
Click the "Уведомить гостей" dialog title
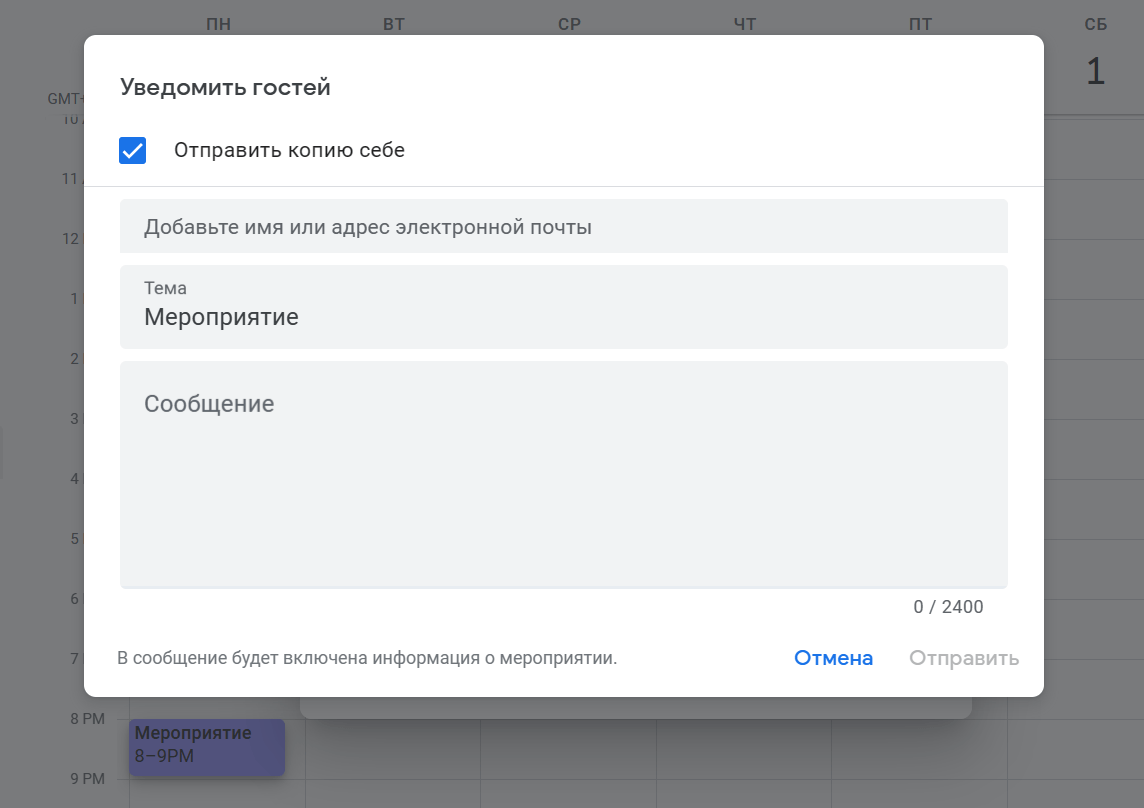[x=225, y=87]
